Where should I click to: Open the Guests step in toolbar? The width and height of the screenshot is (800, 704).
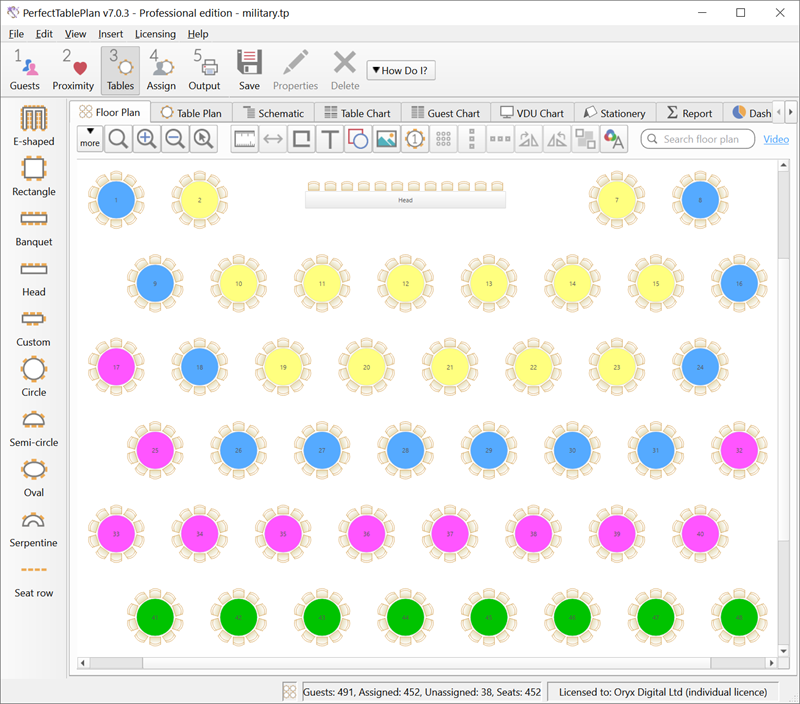(x=24, y=70)
